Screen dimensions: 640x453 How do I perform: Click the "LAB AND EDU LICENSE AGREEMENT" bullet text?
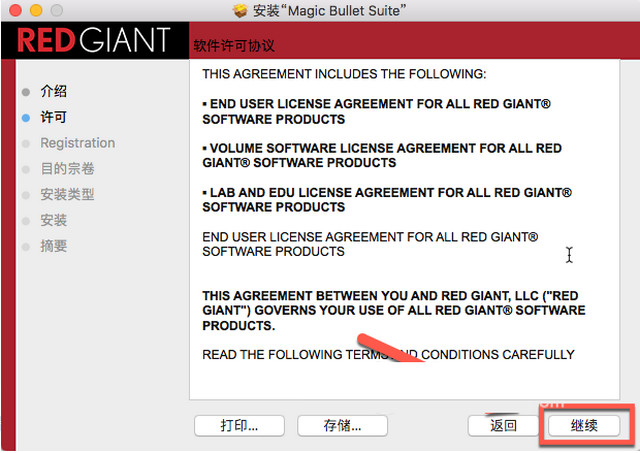point(387,200)
